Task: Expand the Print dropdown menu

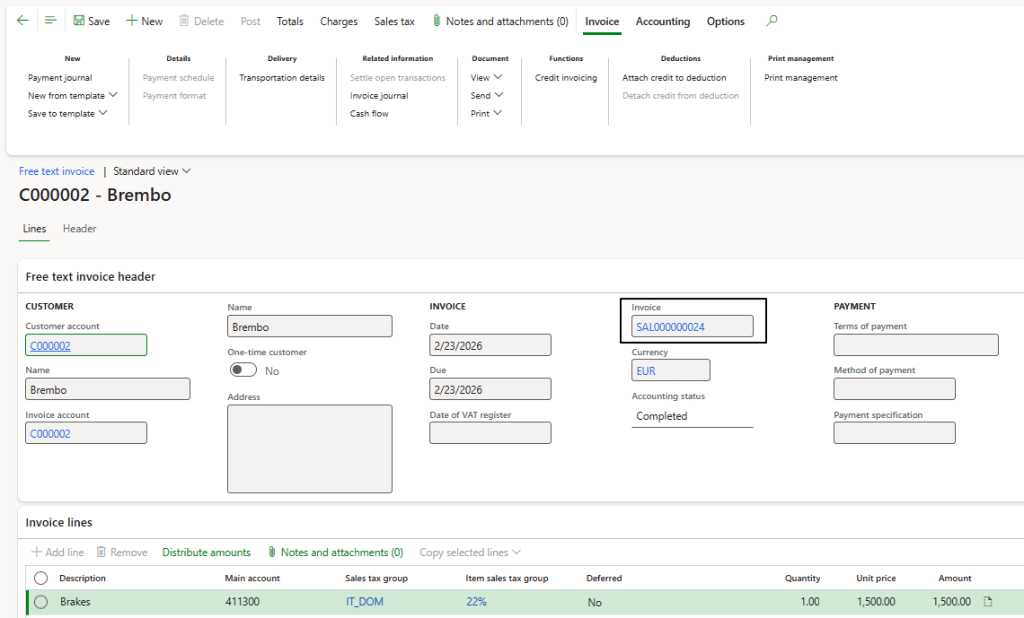Action: tap(486, 114)
